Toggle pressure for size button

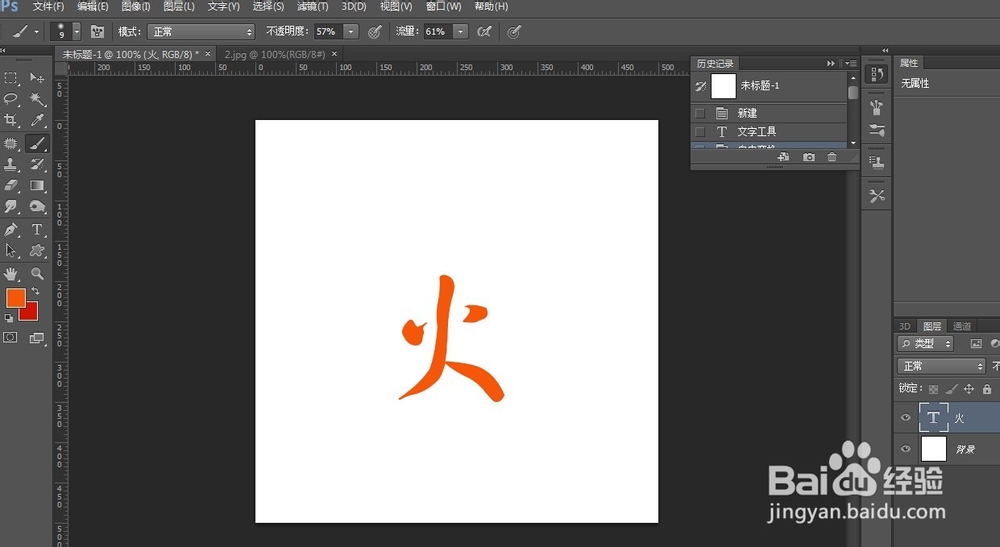[x=514, y=31]
